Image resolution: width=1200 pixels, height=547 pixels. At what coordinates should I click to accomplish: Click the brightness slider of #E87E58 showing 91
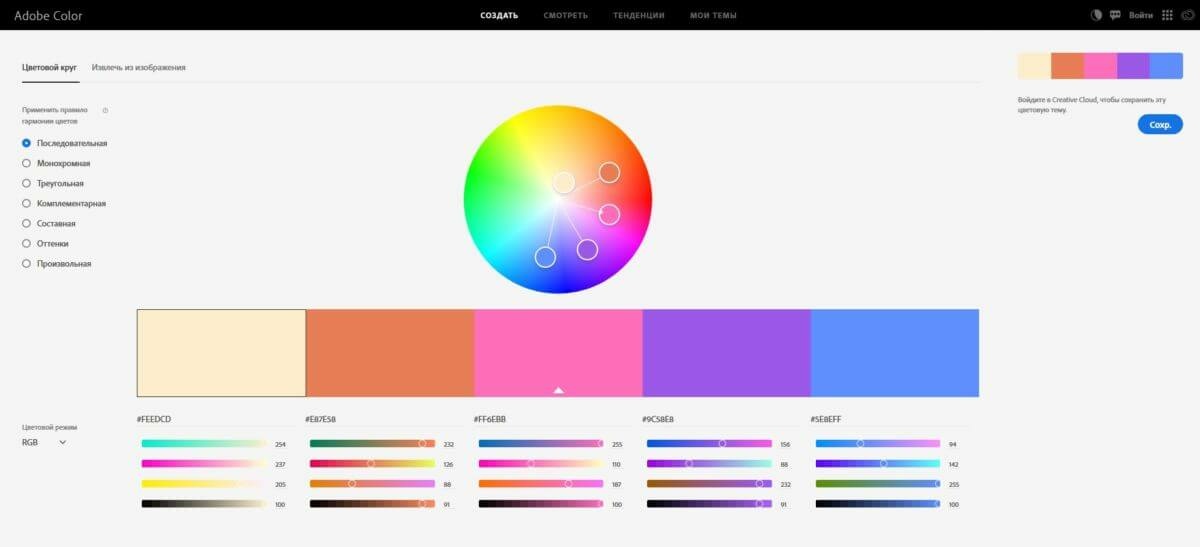coord(372,504)
